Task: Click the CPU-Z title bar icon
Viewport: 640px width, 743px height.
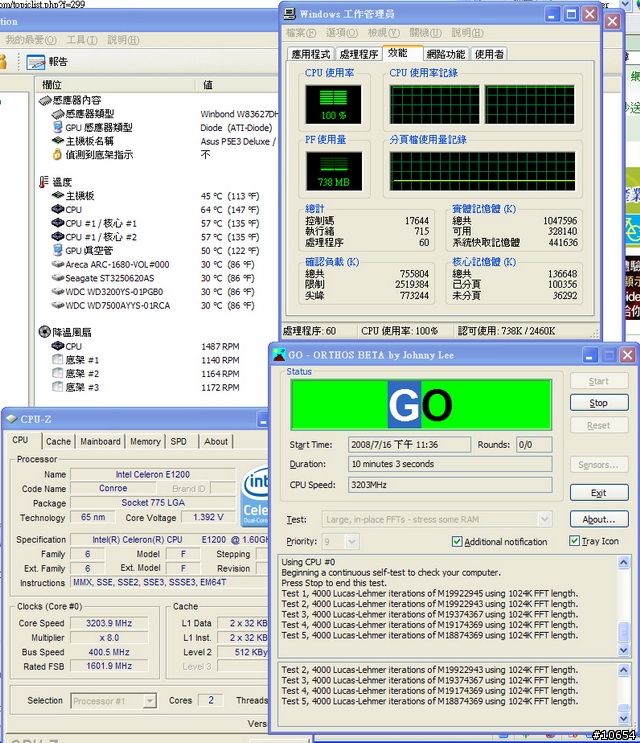Action: point(11,419)
